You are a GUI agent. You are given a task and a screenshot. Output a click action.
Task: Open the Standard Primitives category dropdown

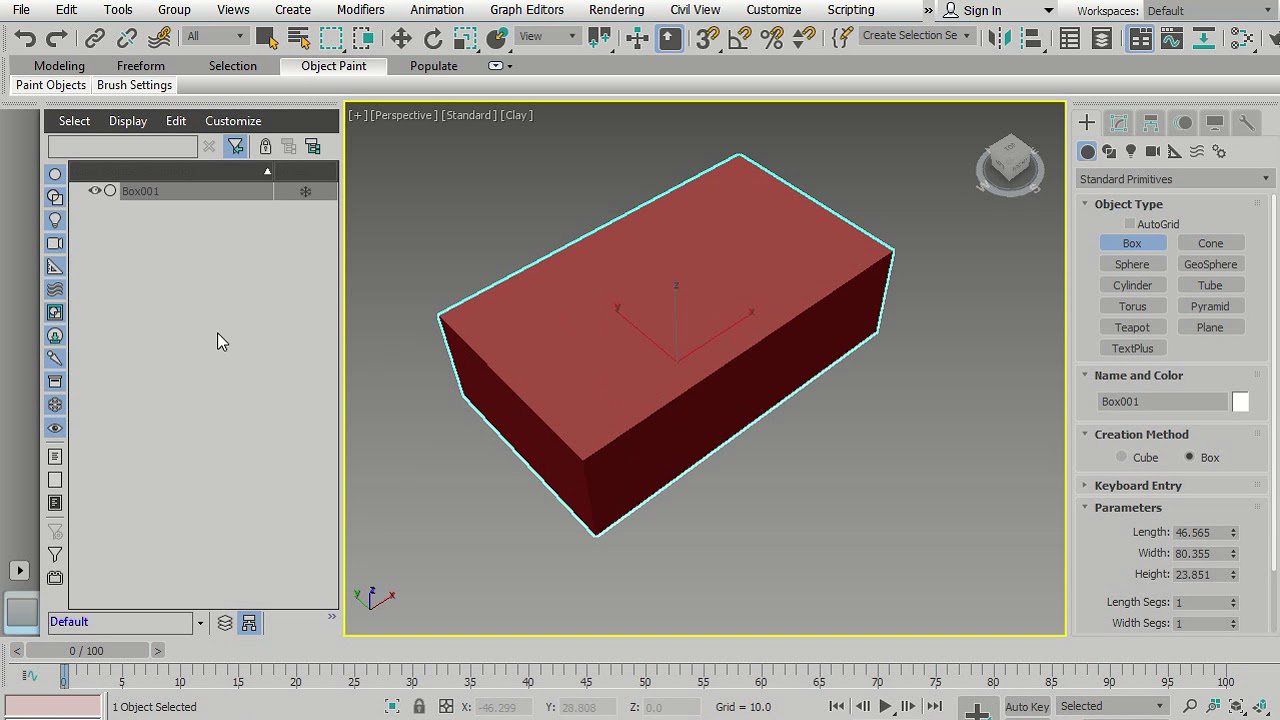tap(1174, 179)
